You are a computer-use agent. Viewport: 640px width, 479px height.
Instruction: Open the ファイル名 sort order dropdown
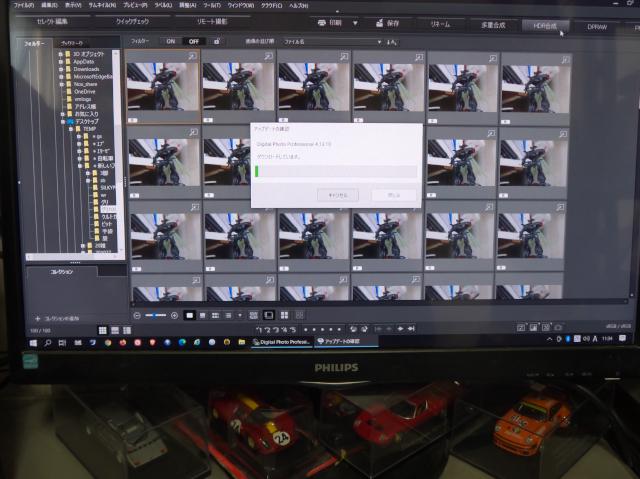click(x=332, y=42)
